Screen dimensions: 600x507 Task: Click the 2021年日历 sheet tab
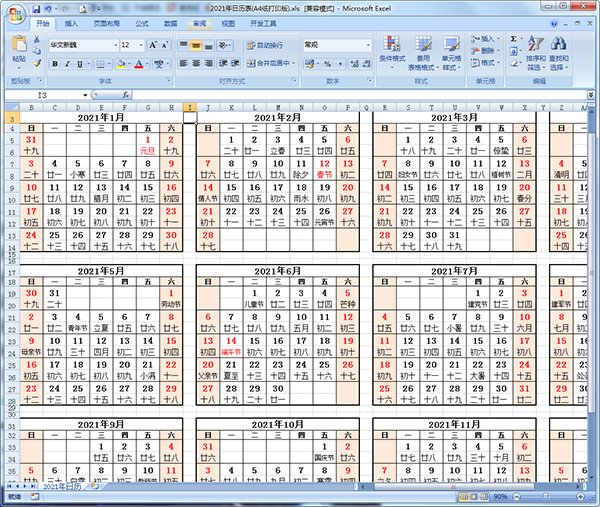62,486
